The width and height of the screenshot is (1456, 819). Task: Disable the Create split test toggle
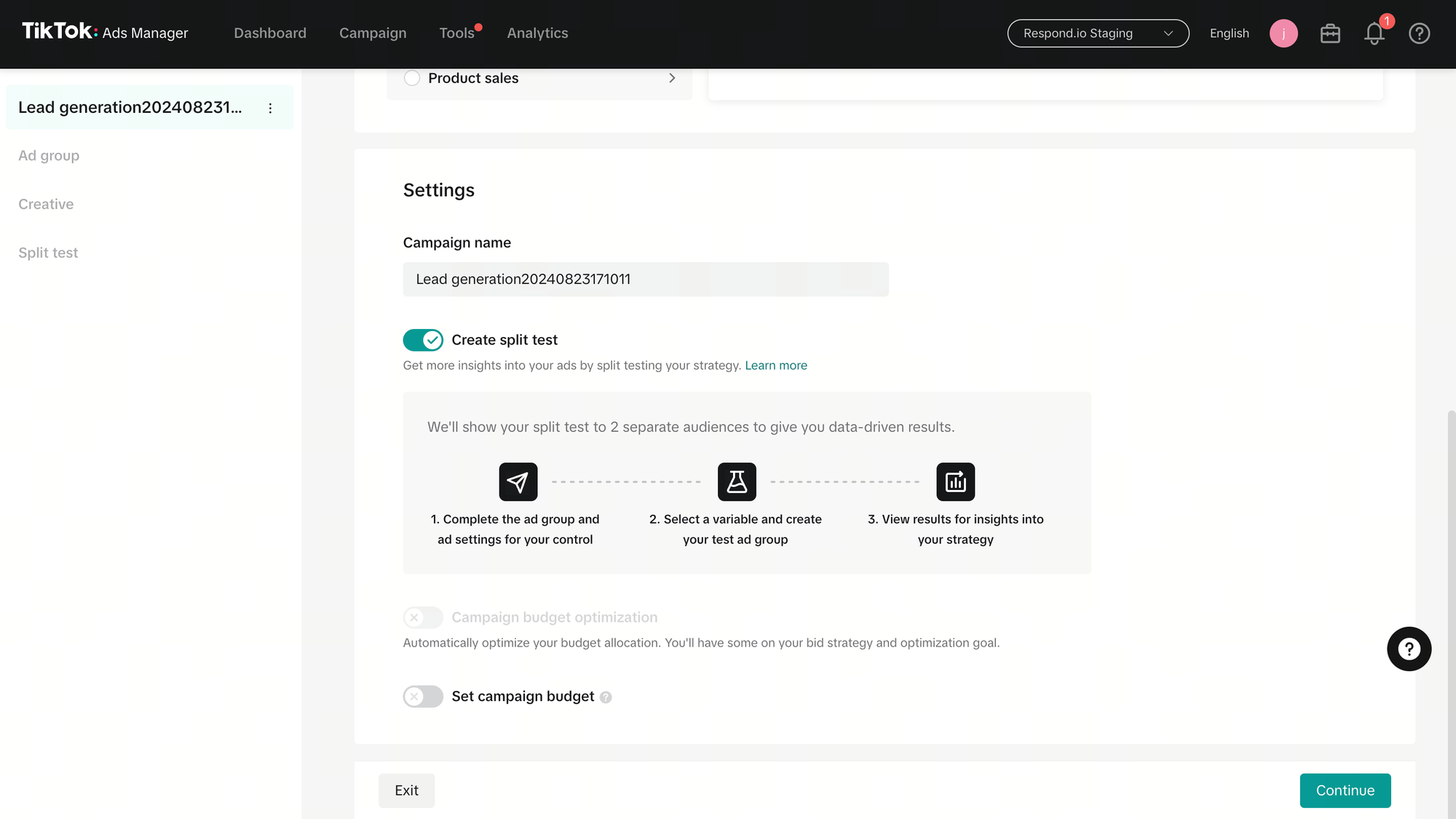click(x=423, y=340)
